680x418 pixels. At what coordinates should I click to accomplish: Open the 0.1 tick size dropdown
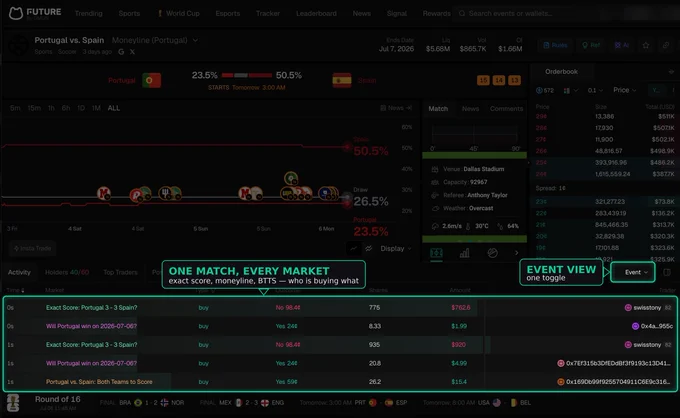coord(595,90)
